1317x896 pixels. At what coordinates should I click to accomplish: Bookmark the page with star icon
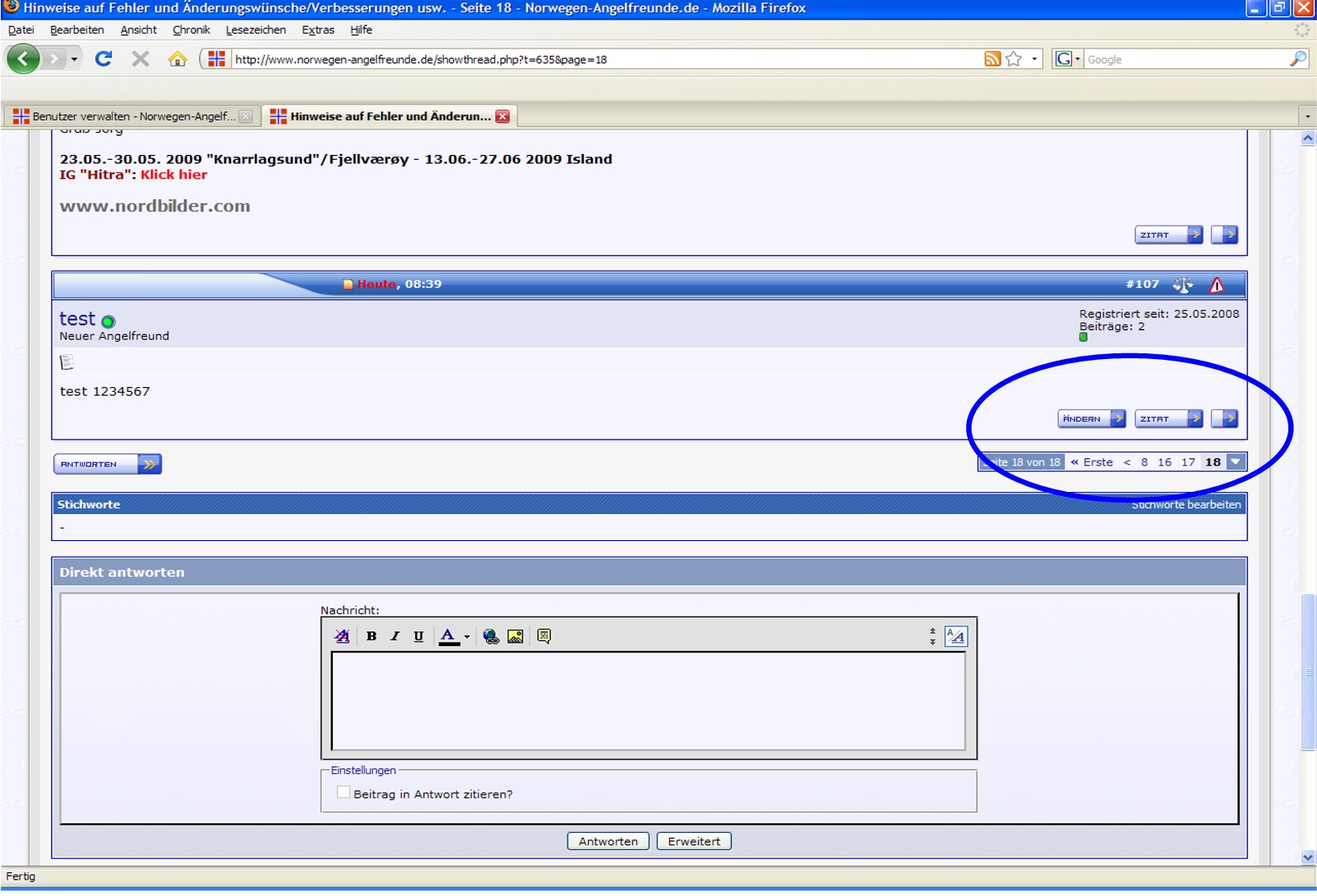coord(1014,59)
